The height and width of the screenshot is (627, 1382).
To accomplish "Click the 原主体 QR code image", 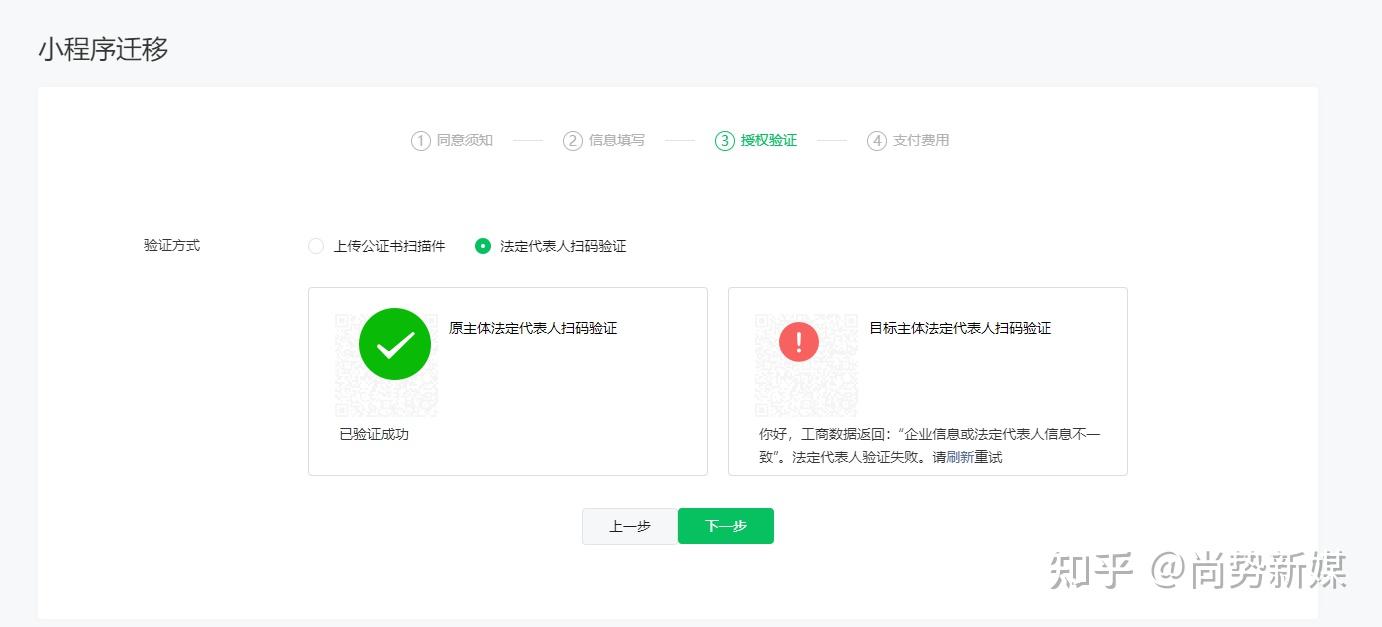I will click(x=386, y=365).
